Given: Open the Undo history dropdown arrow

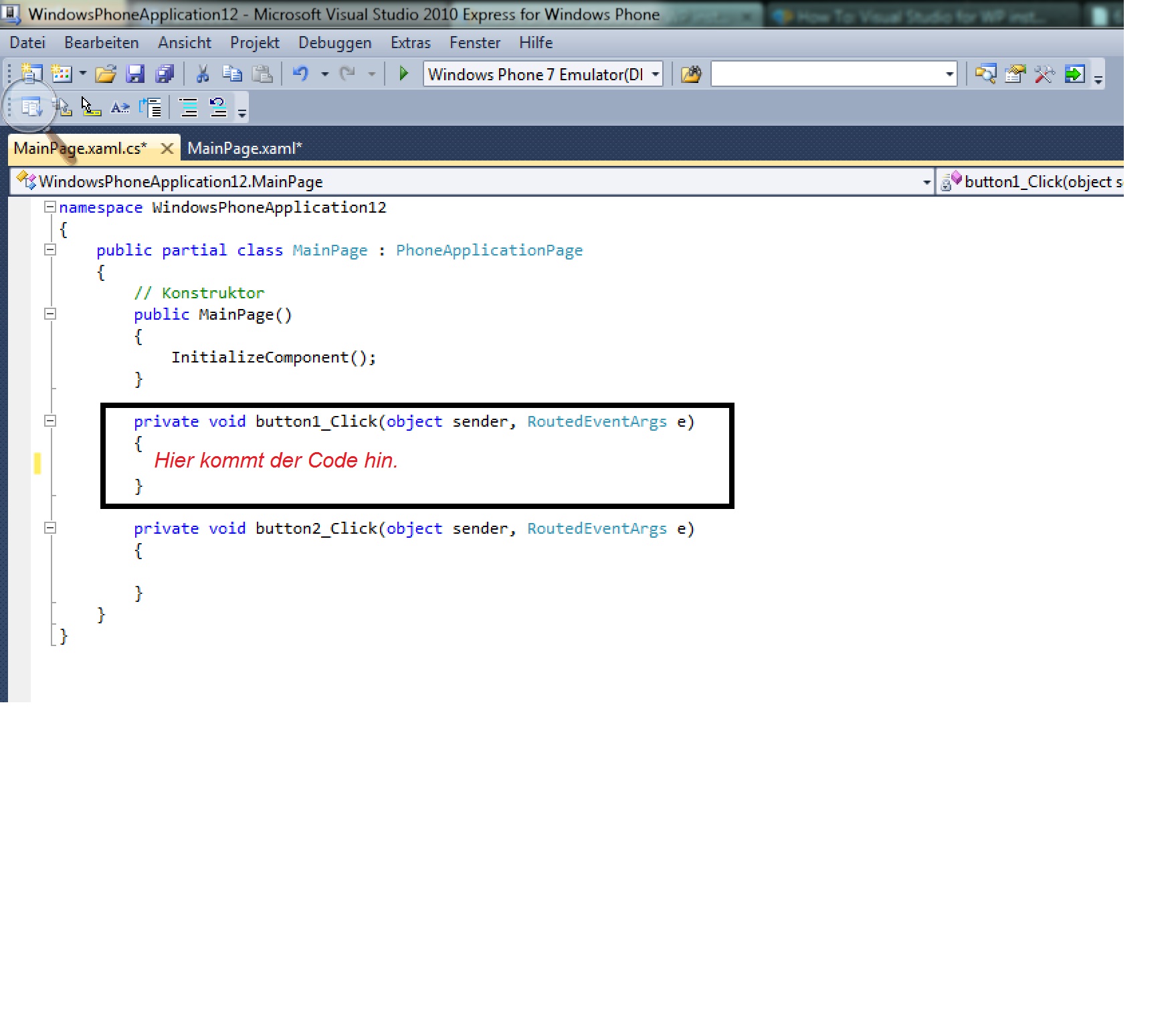Looking at the screenshot, I should coord(325,74).
